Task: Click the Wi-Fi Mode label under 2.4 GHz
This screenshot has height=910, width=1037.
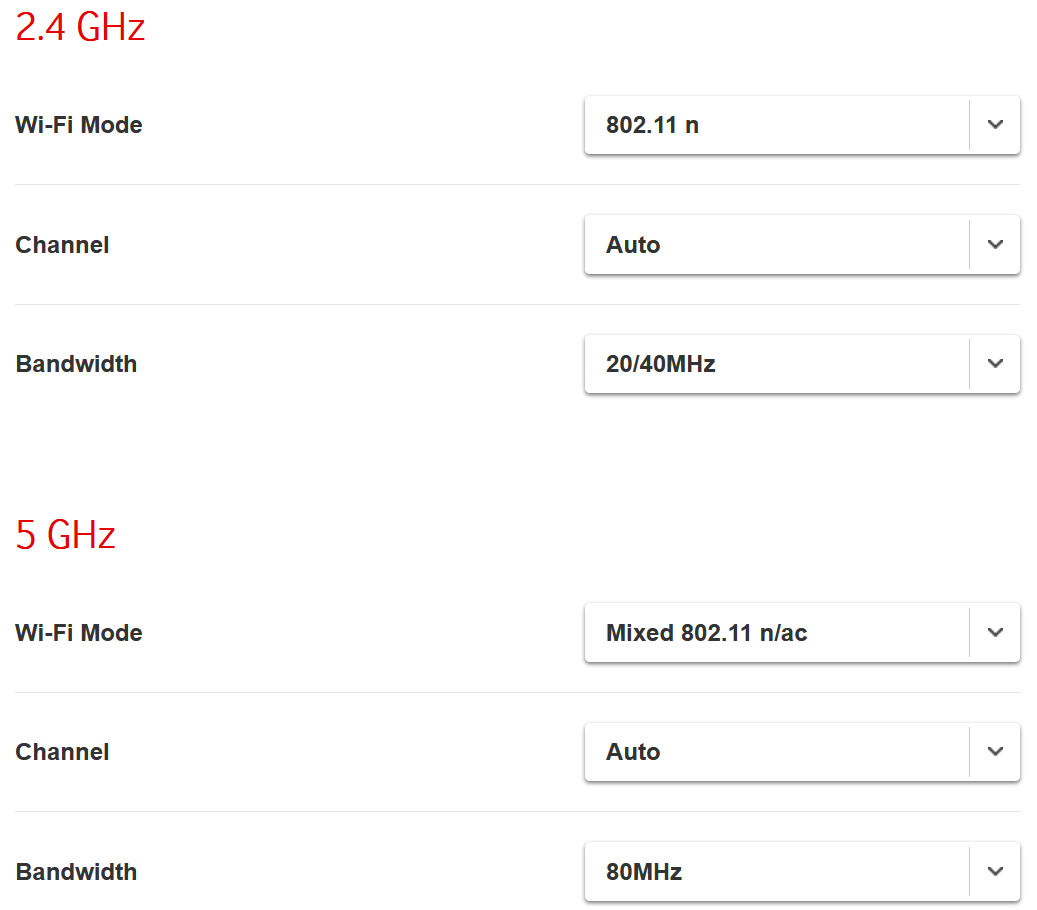Action: point(79,125)
